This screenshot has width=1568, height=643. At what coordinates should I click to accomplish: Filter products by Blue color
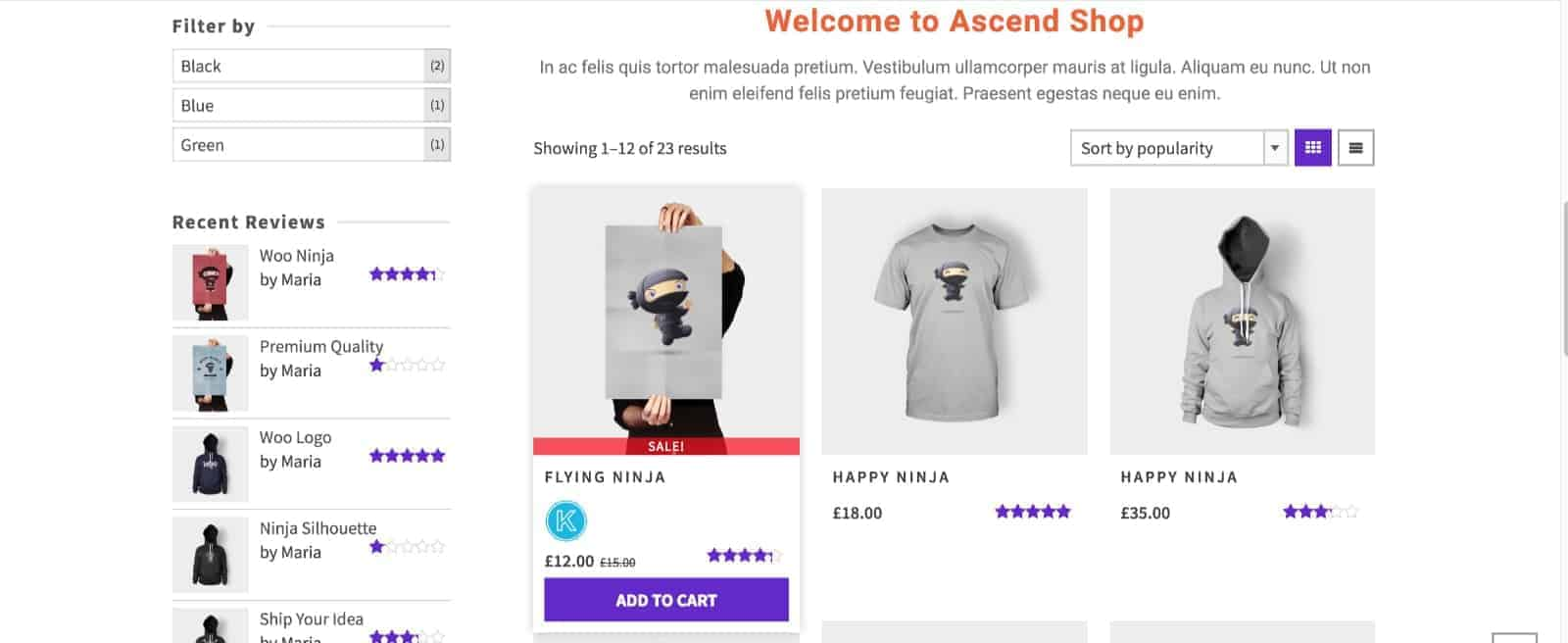299,105
